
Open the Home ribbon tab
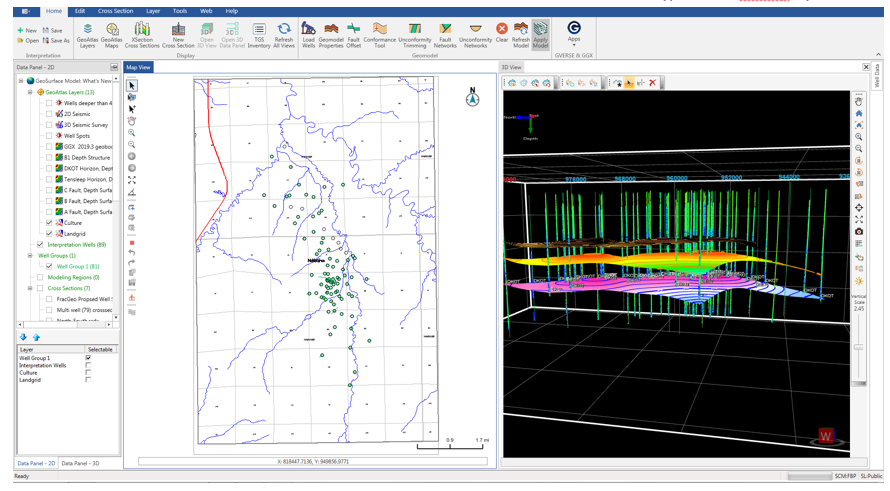point(54,11)
